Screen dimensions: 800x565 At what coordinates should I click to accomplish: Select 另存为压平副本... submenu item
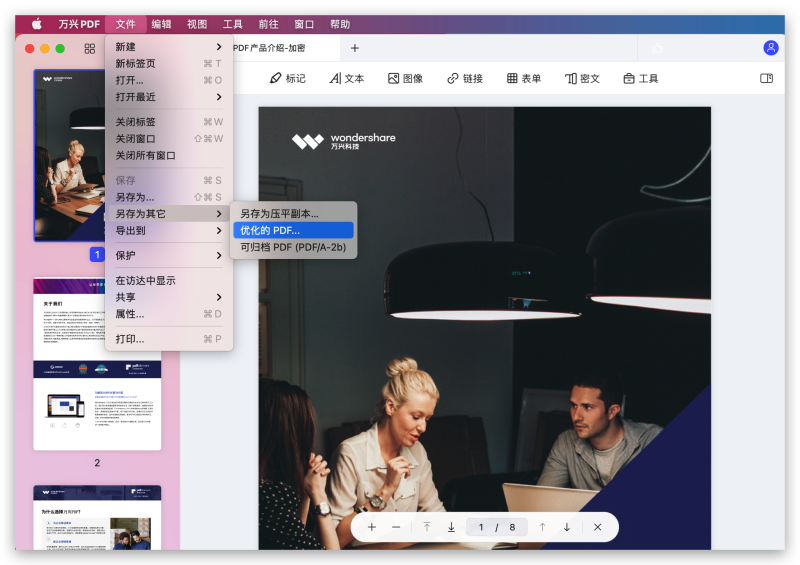[293, 214]
